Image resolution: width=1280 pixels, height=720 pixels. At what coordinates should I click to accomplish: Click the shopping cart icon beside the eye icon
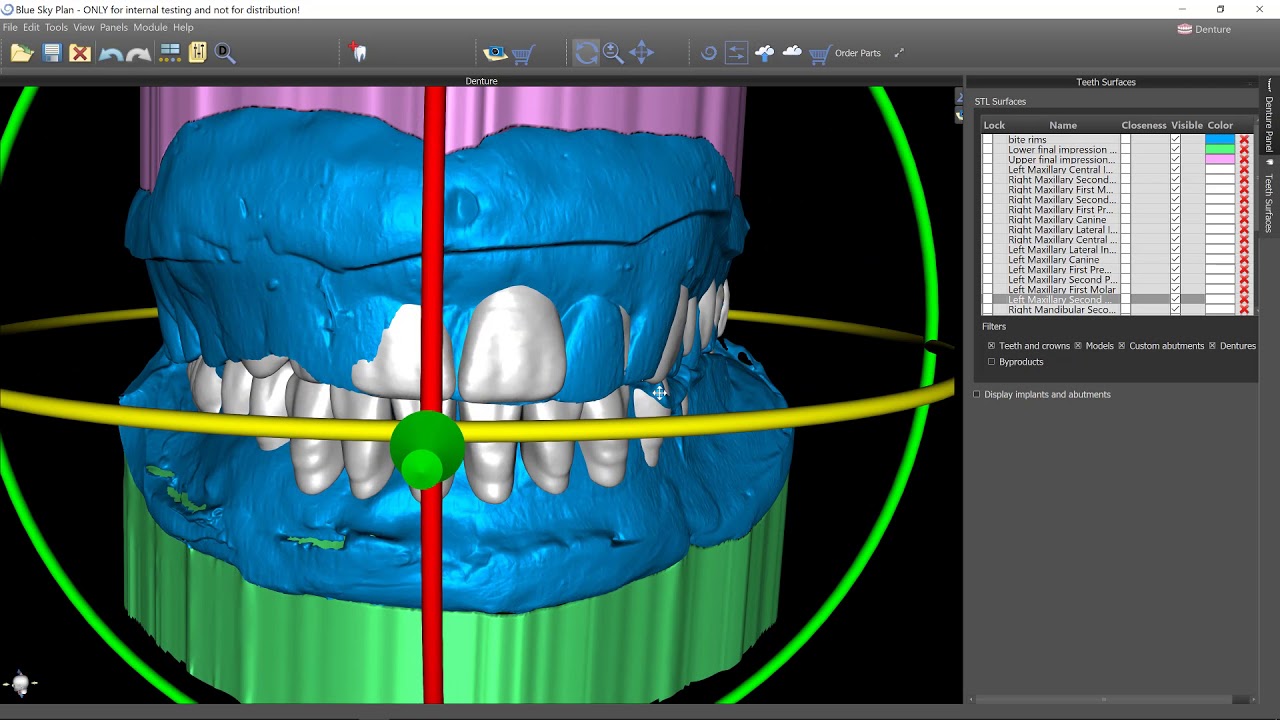click(x=523, y=54)
